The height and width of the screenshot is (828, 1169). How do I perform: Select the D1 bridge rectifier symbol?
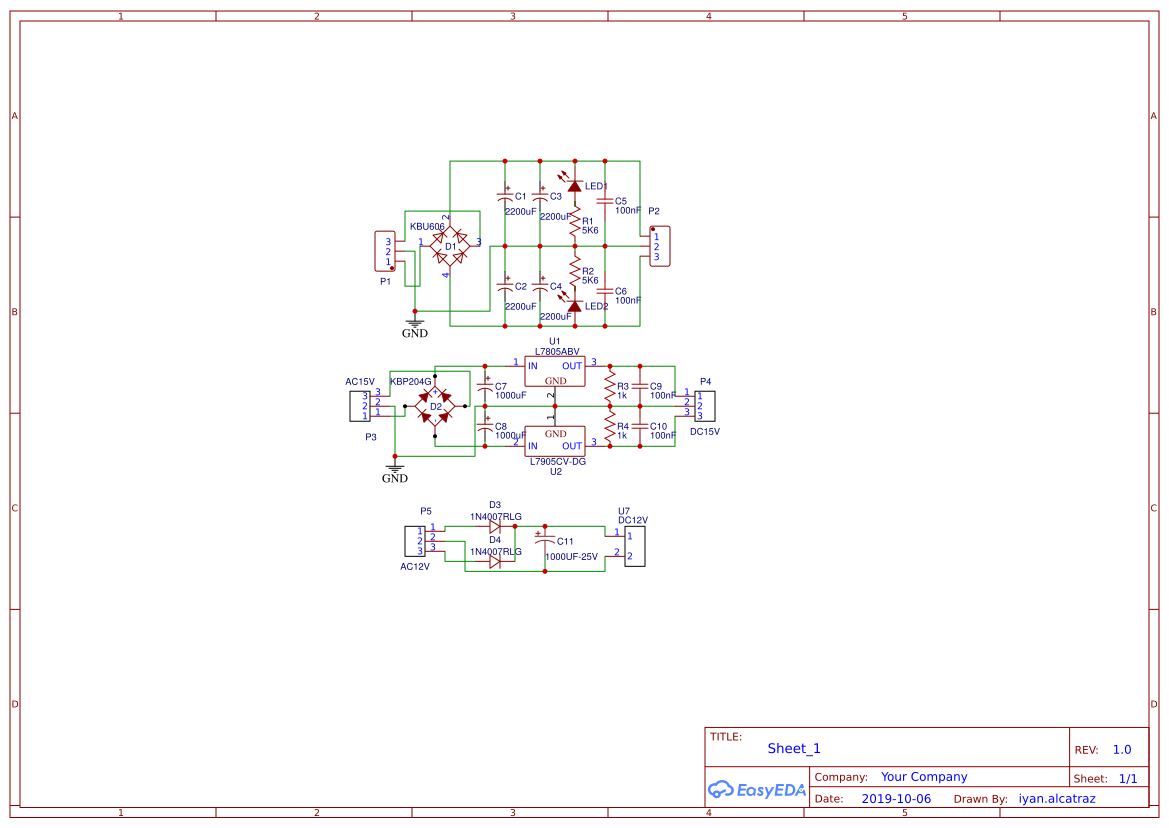(x=450, y=246)
